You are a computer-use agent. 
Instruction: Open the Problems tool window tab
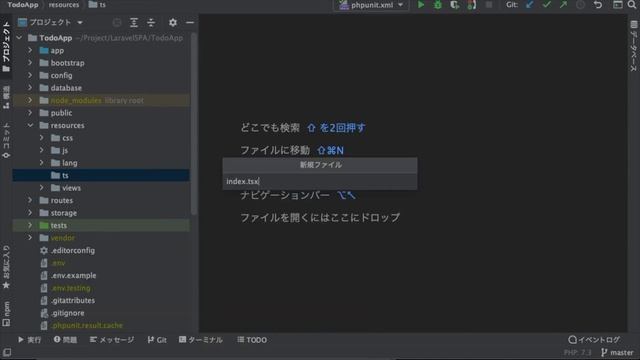(65, 340)
